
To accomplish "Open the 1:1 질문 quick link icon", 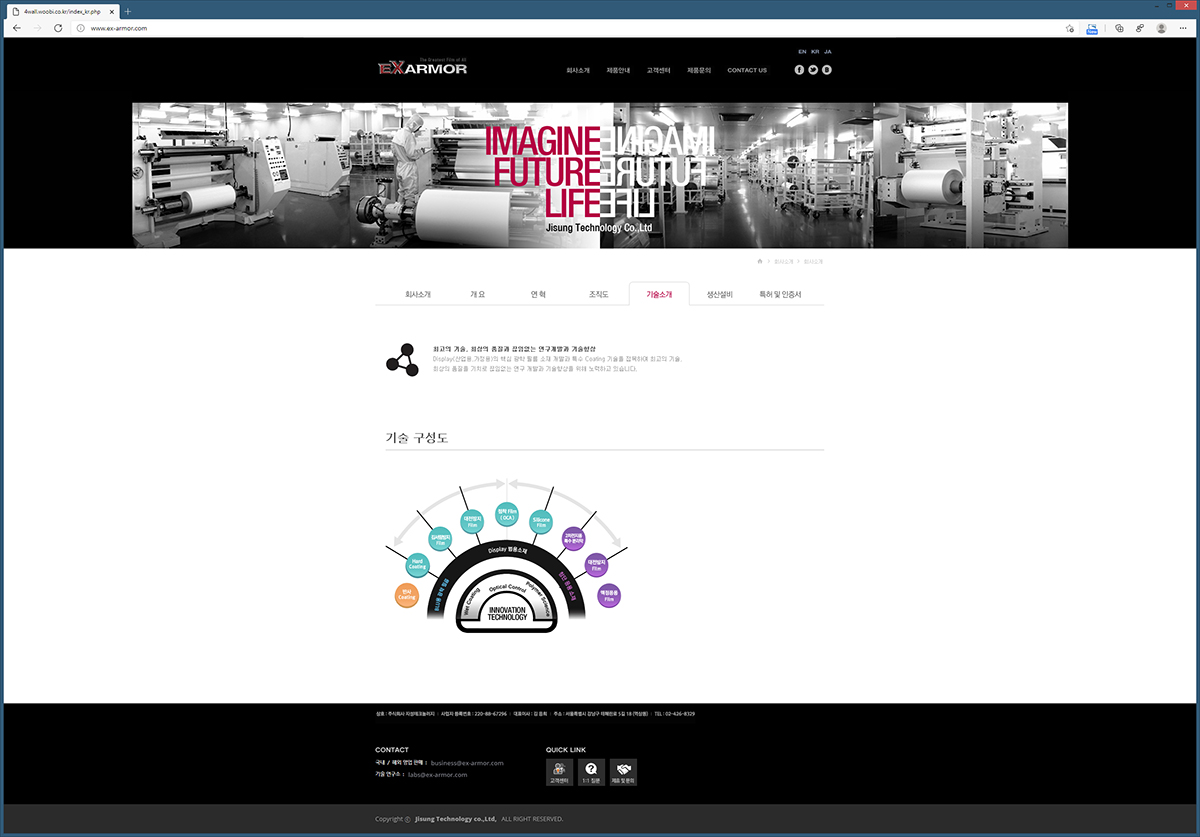I will (x=591, y=772).
